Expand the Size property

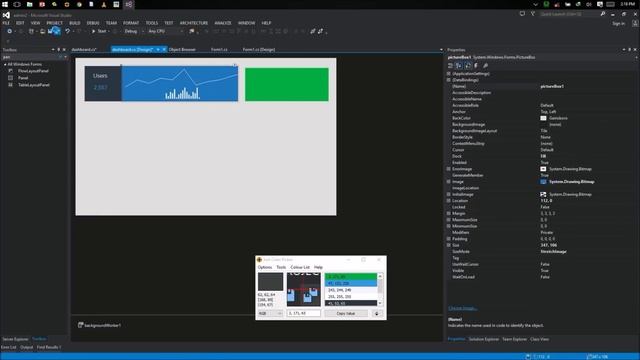[449, 245]
